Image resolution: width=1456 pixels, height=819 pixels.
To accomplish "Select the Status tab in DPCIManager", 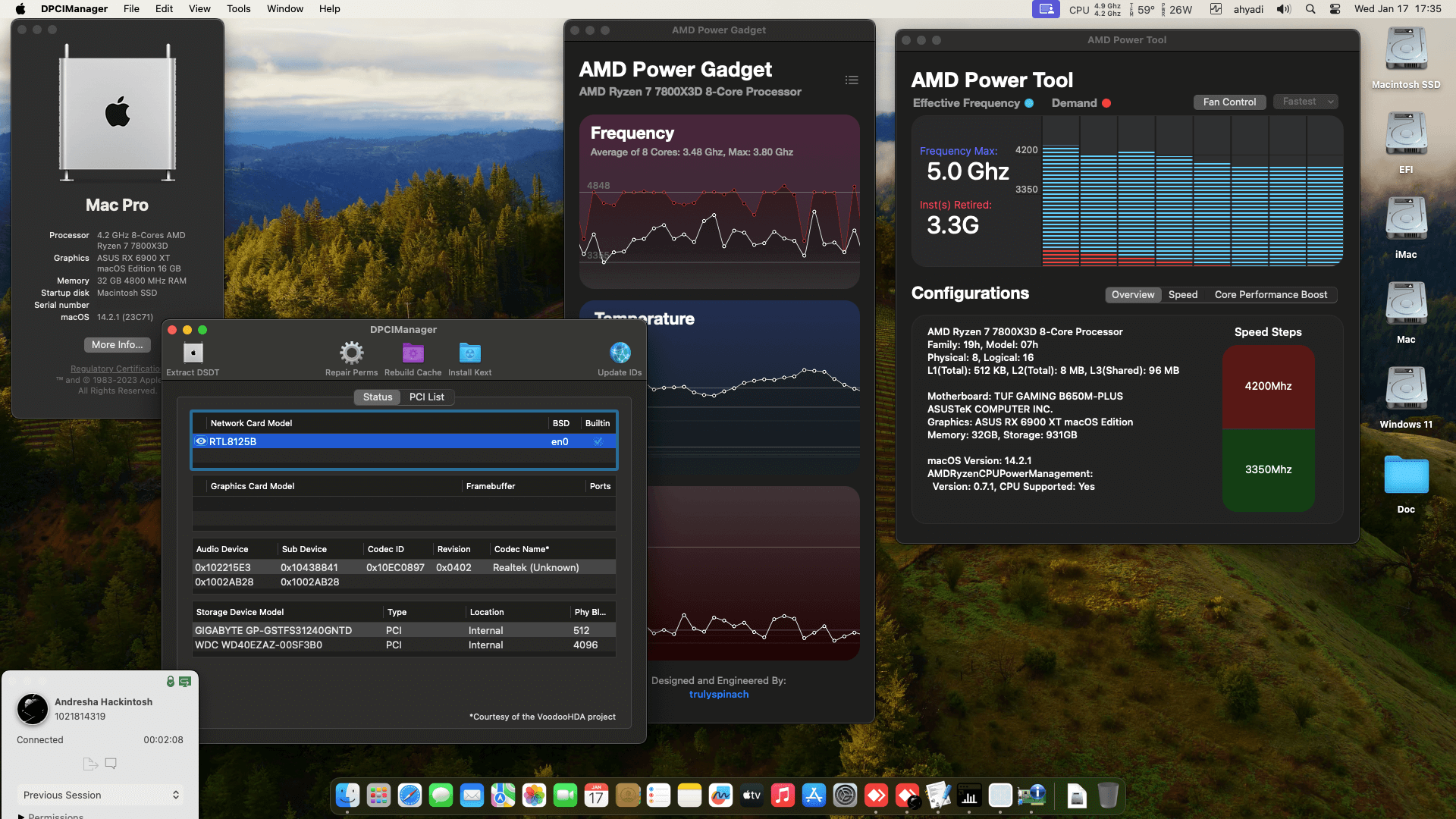I will [377, 397].
